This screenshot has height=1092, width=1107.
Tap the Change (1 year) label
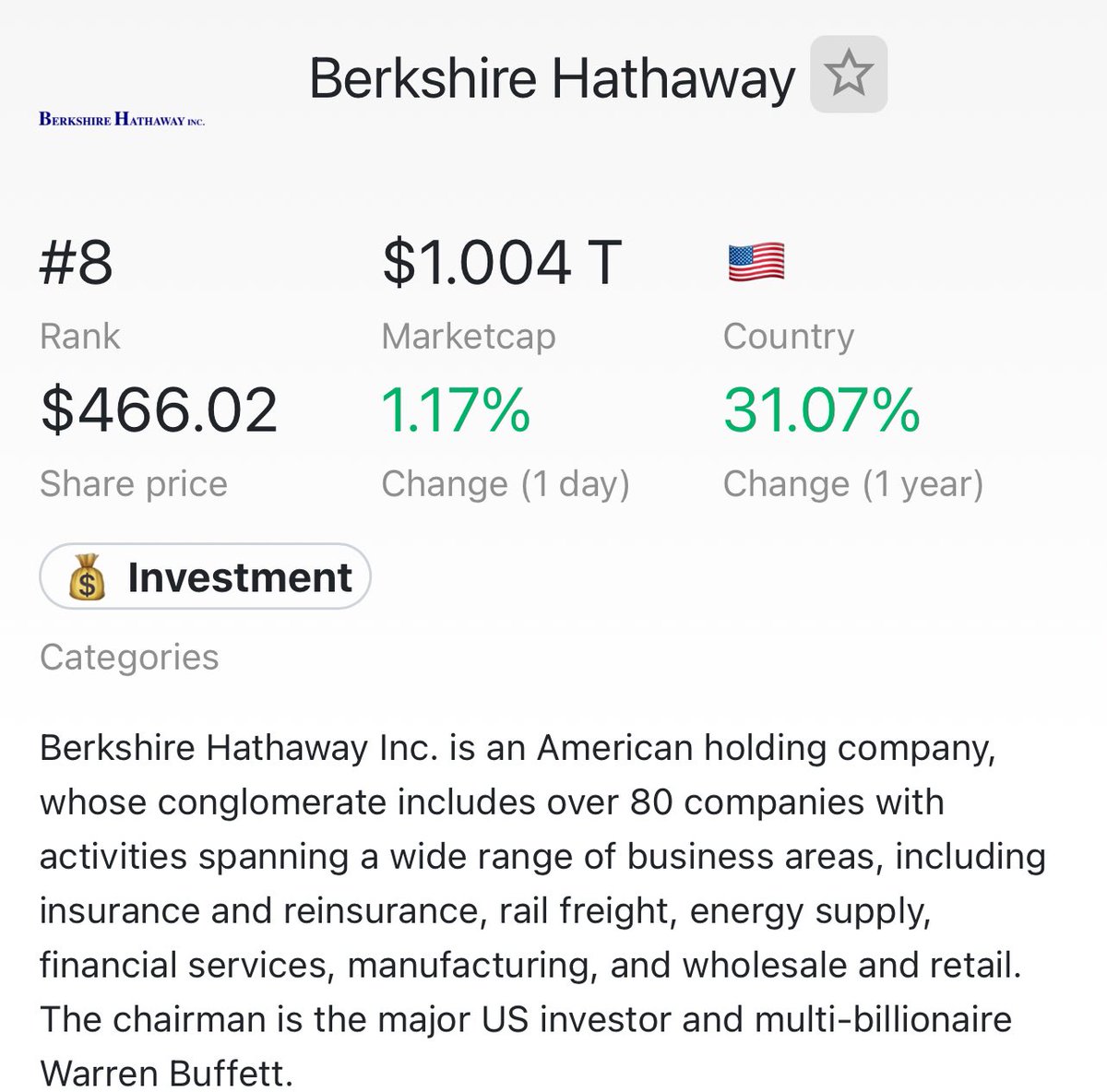pos(853,484)
